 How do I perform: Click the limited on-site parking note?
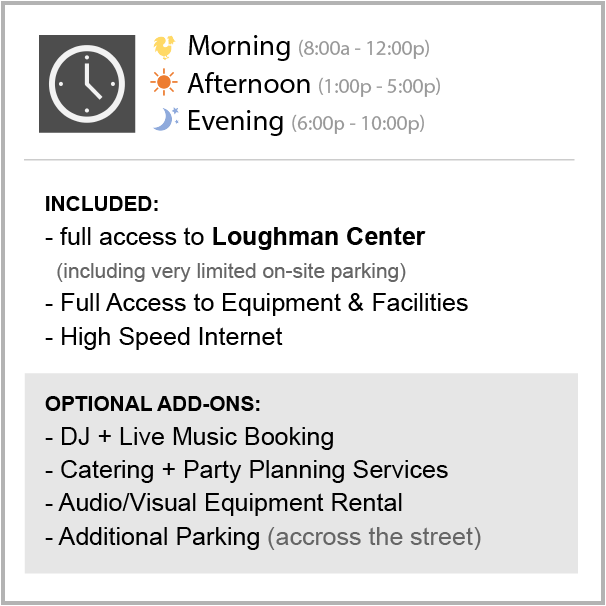[x=232, y=271]
